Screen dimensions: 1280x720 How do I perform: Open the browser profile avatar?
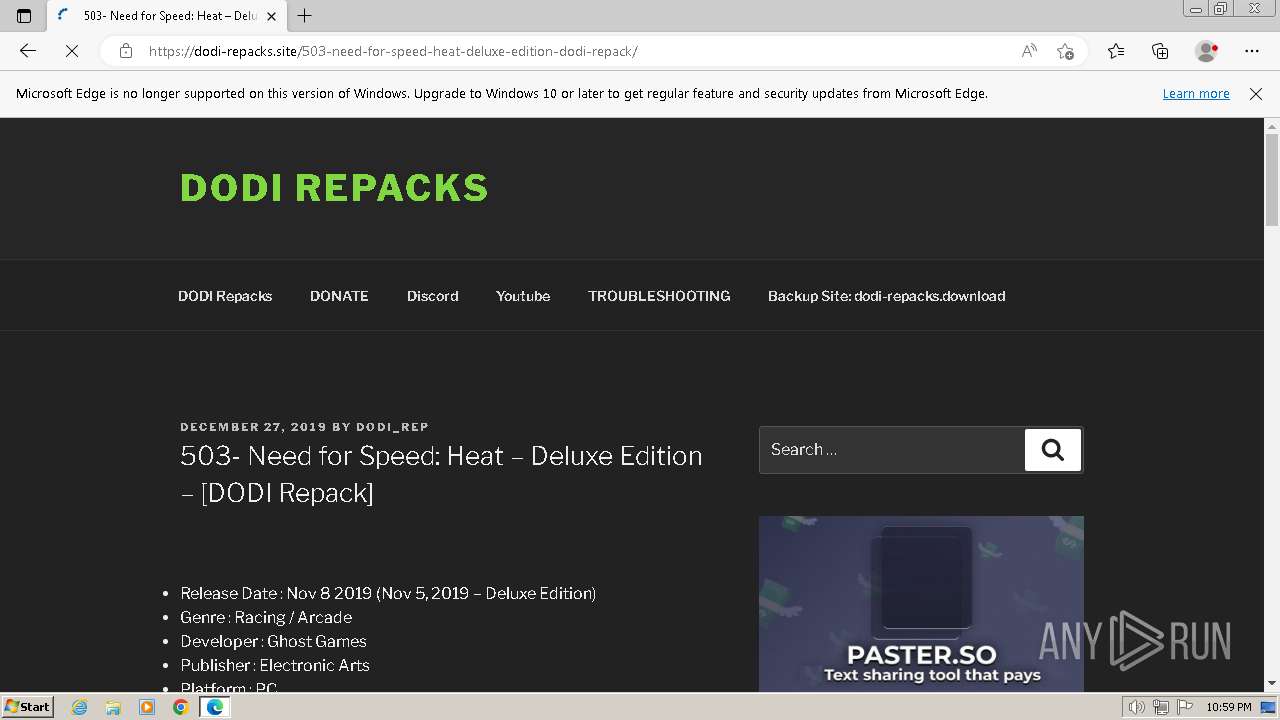1206,51
